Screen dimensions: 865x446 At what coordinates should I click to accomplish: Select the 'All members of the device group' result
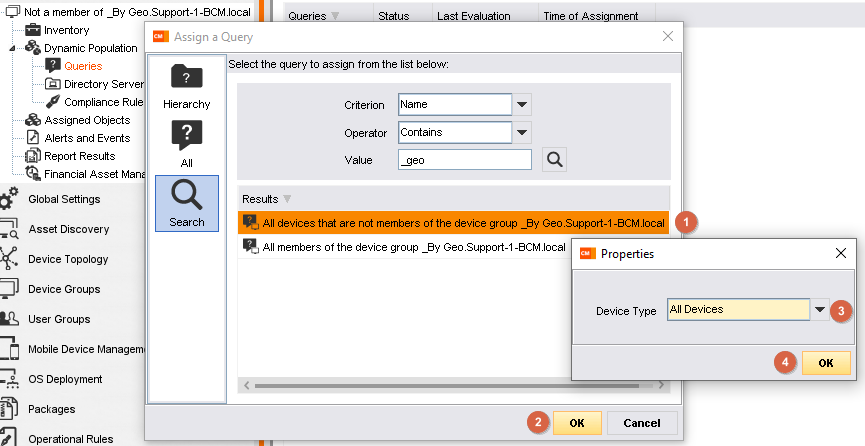coord(413,247)
